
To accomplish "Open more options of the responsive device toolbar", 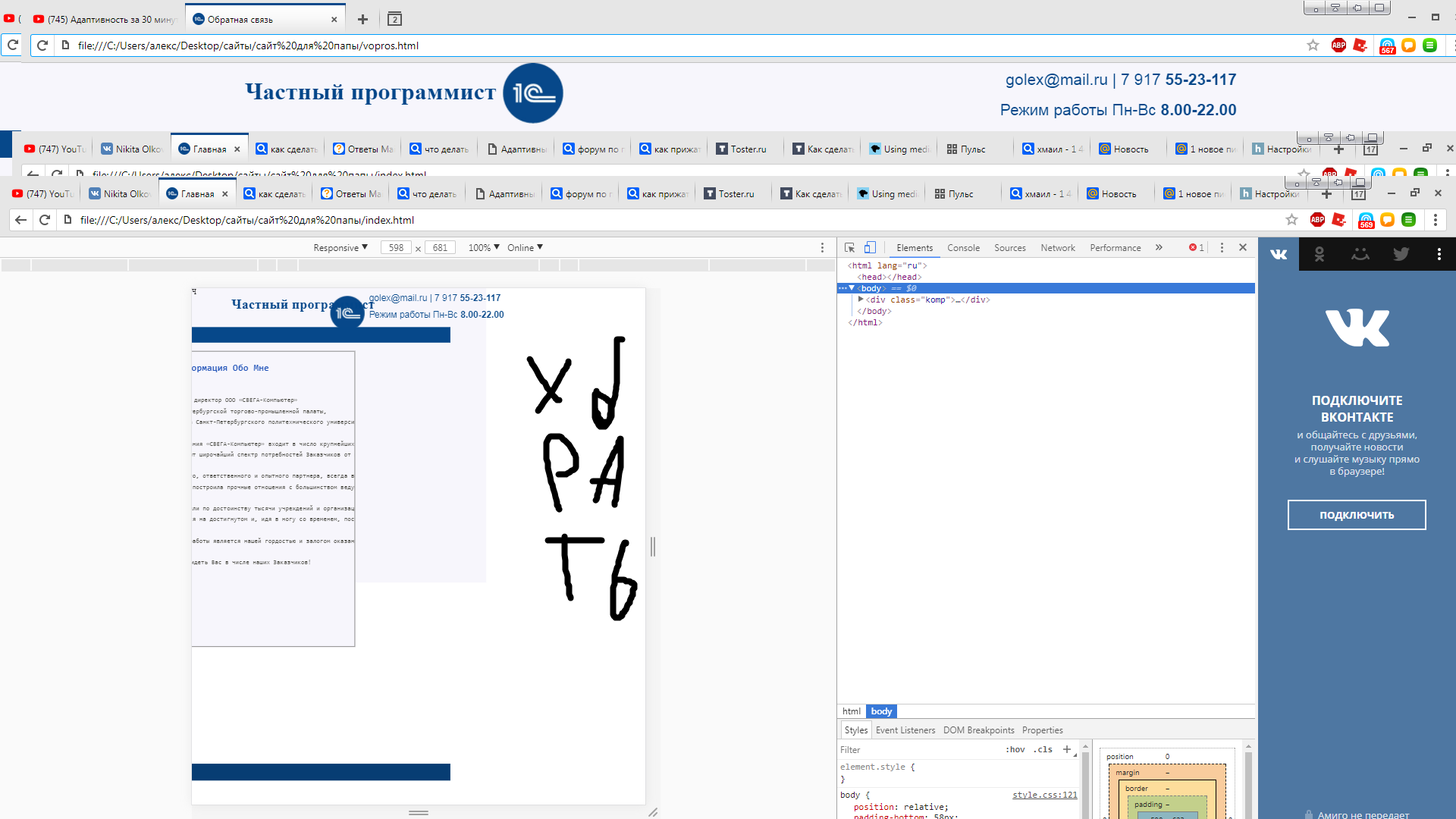I will (x=822, y=248).
